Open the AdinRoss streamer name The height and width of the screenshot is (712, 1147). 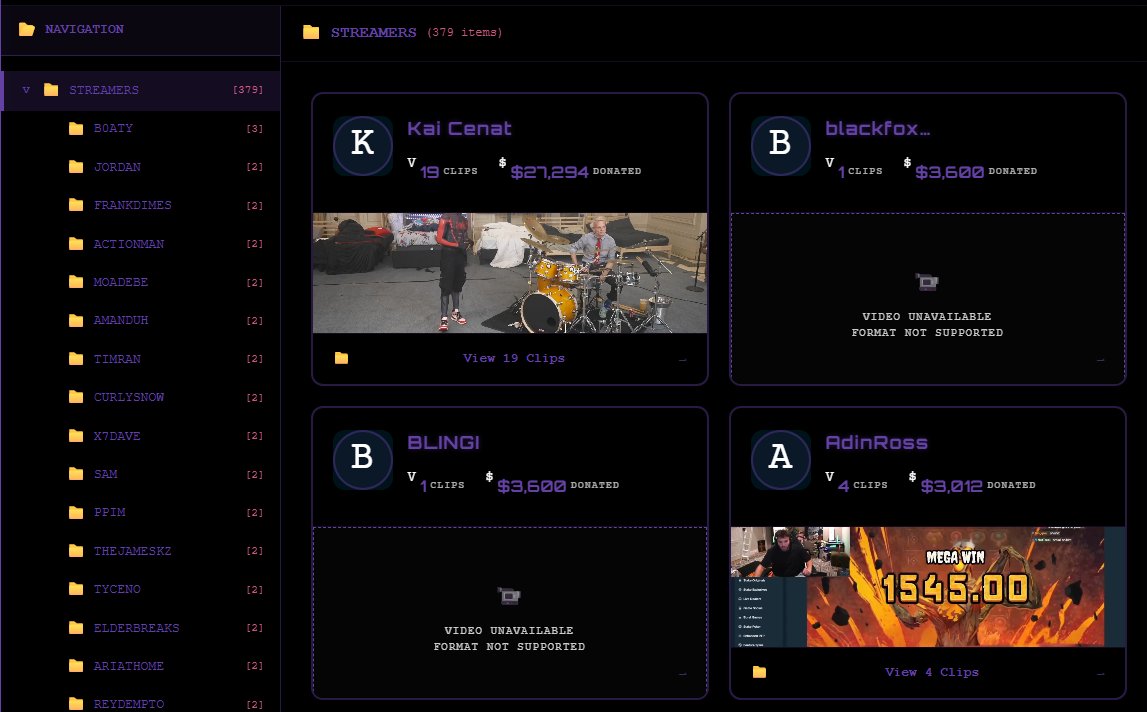(876, 443)
